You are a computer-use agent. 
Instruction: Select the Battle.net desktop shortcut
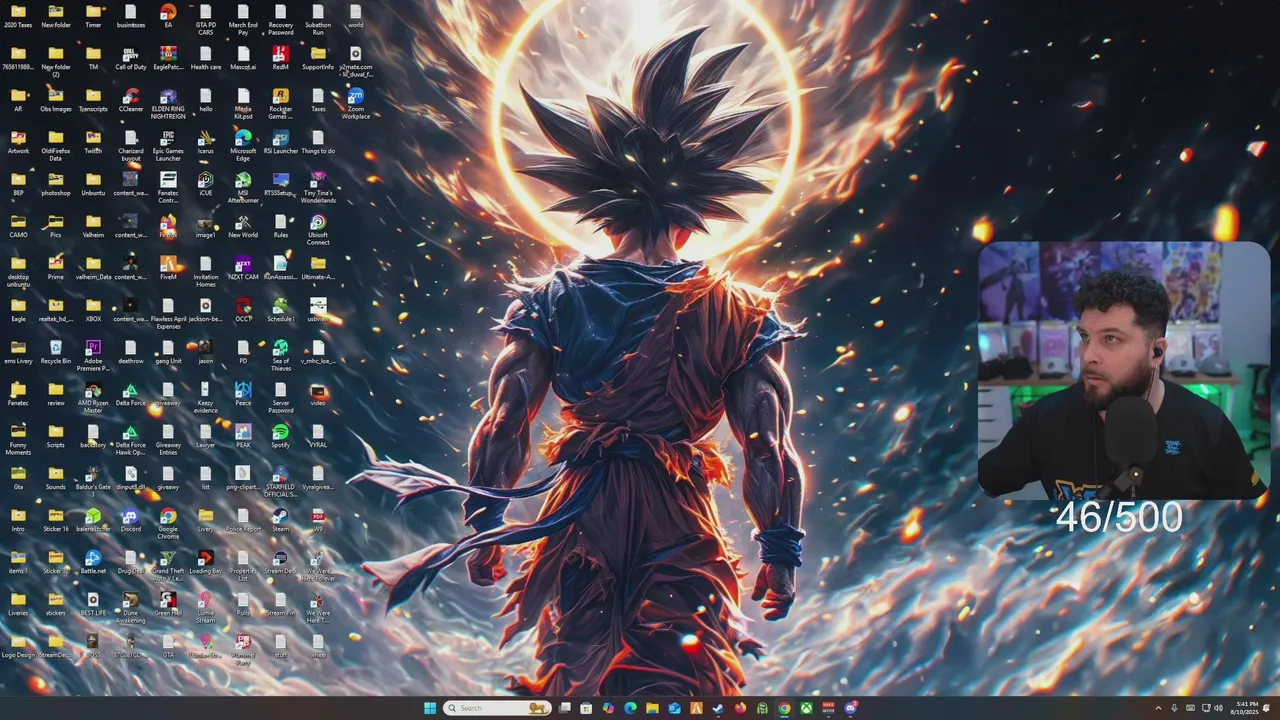(93, 562)
